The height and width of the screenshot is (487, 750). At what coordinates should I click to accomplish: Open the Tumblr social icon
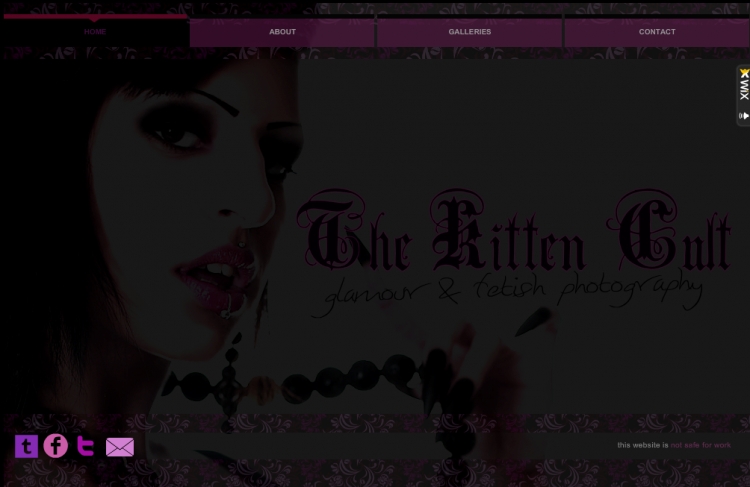coord(26,446)
